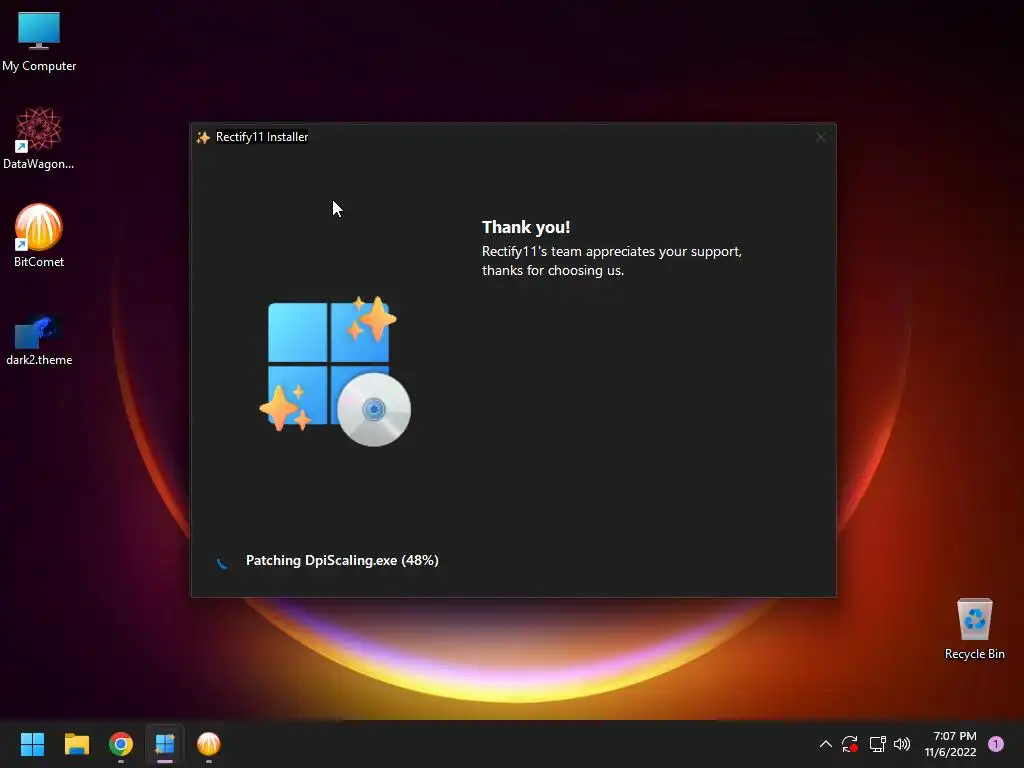The width and height of the screenshot is (1024, 768).
Task: Click the Rectify11 Installer sparkle title icon
Action: (x=203, y=137)
